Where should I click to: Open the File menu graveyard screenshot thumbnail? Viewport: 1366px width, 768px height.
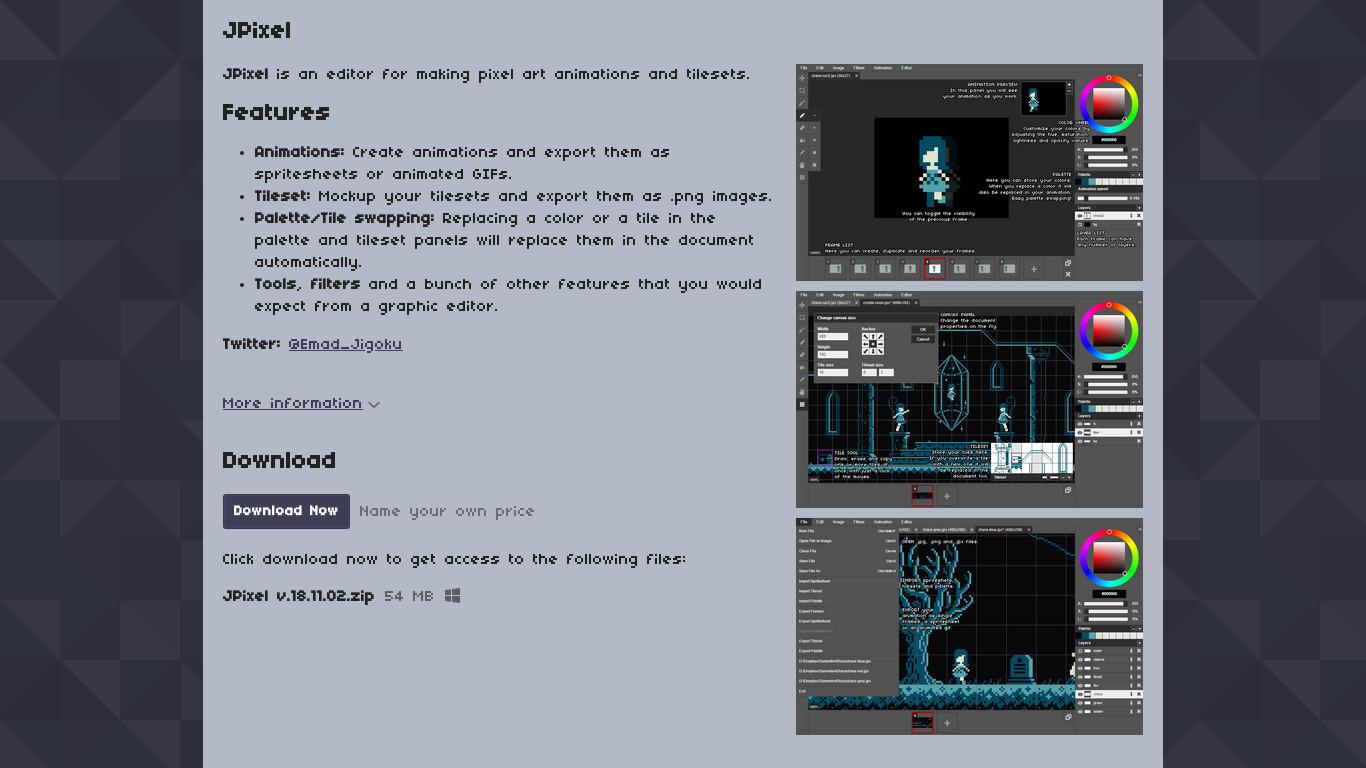969,627
